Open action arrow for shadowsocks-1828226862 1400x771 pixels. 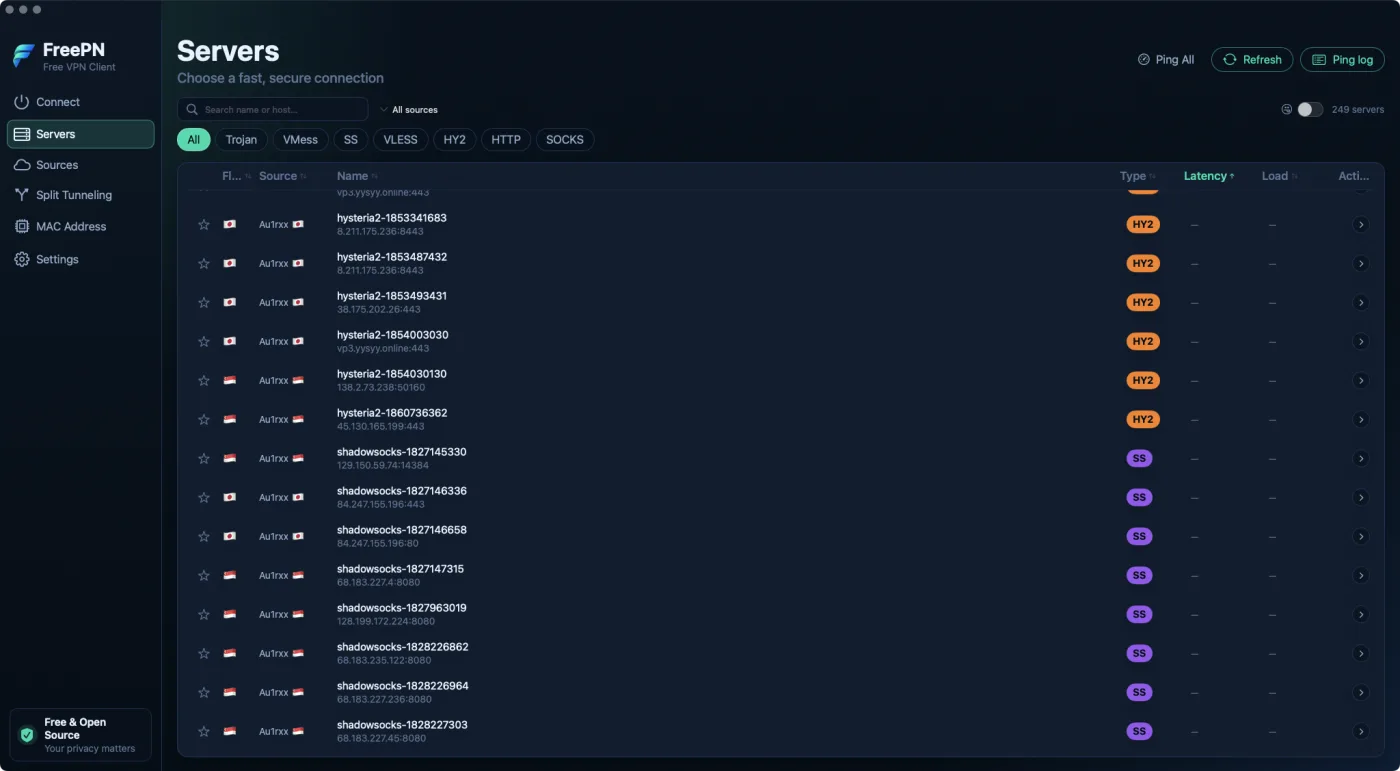(1360, 654)
